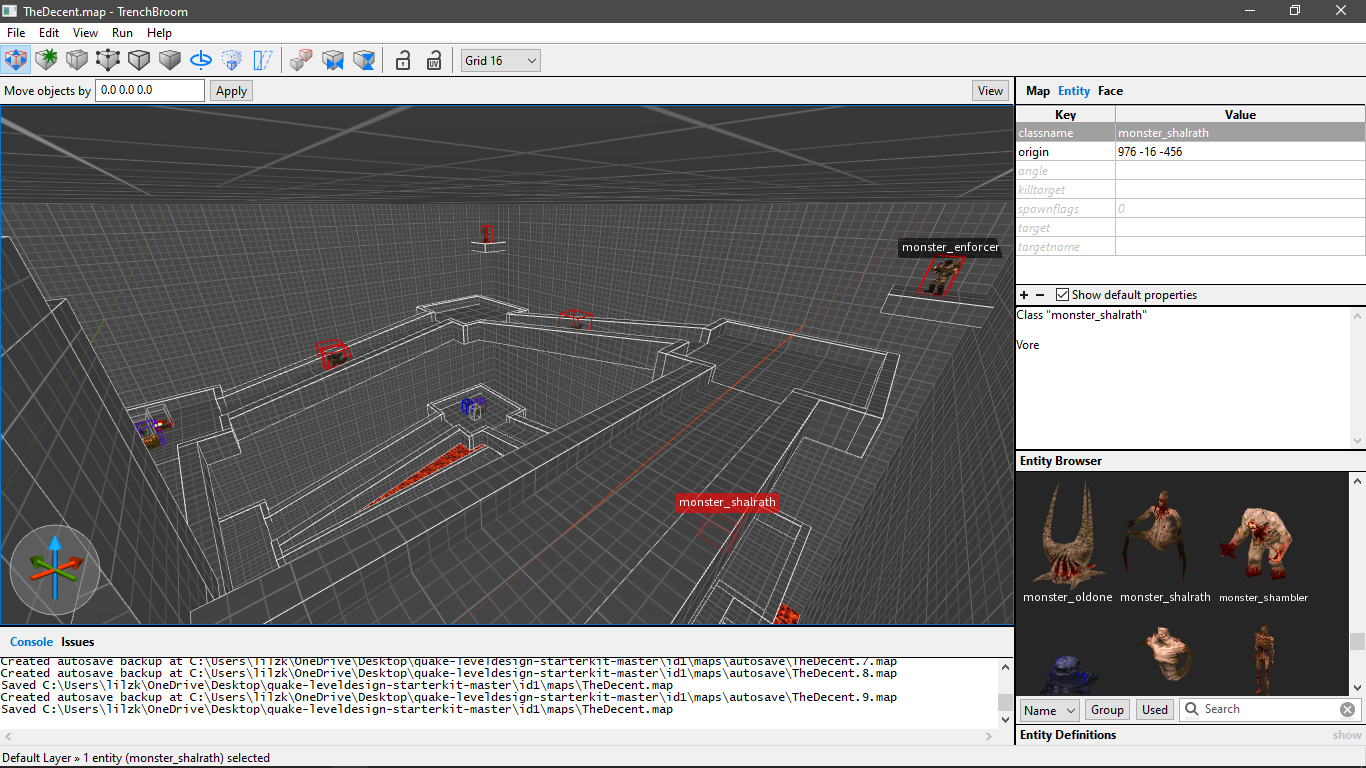Activate the scale tool

[232, 60]
